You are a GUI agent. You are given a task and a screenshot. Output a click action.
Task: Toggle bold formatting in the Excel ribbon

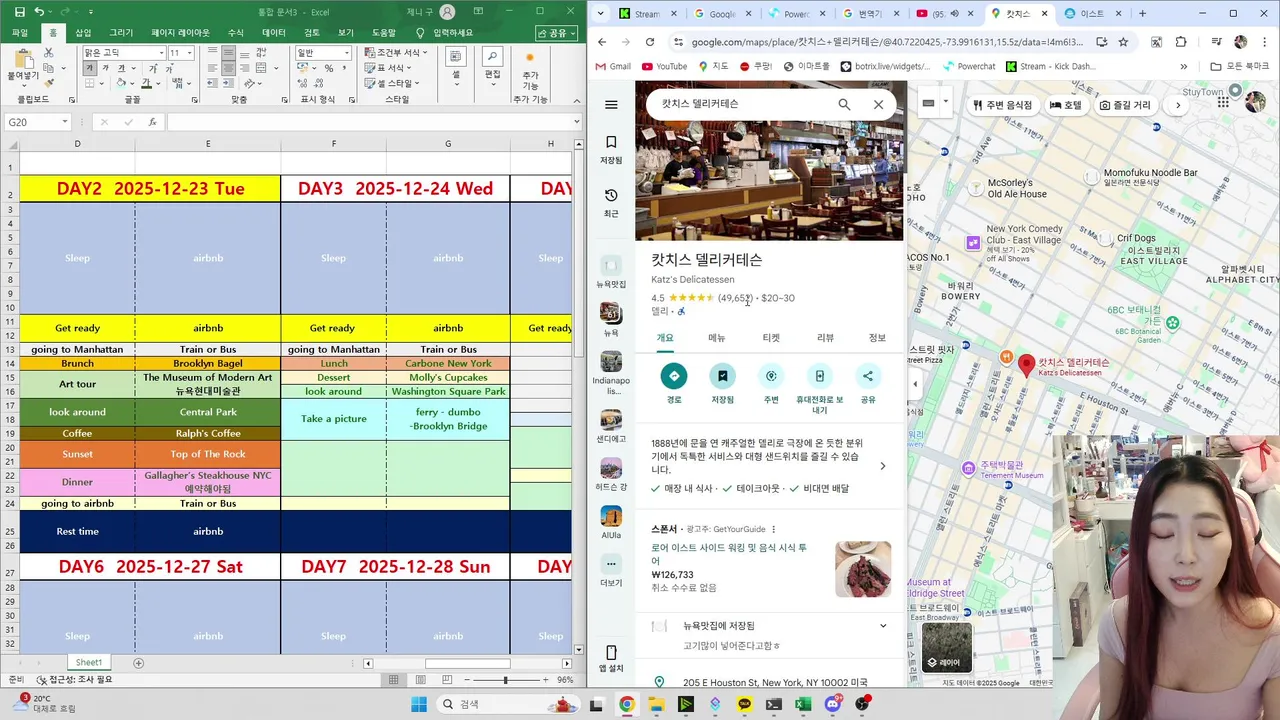click(x=91, y=68)
